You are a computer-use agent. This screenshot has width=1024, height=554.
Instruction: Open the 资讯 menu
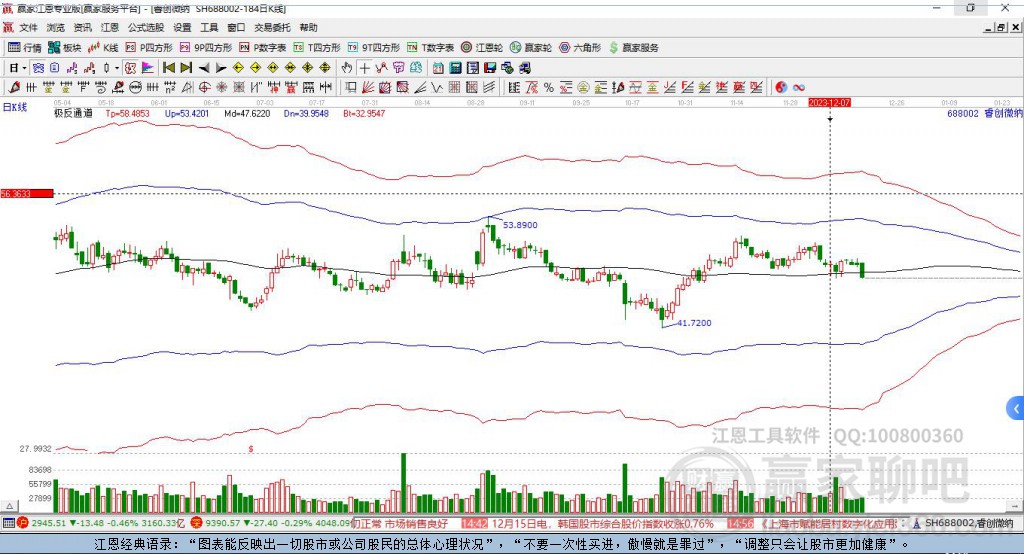pyautogui.click(x=82, y=27)
